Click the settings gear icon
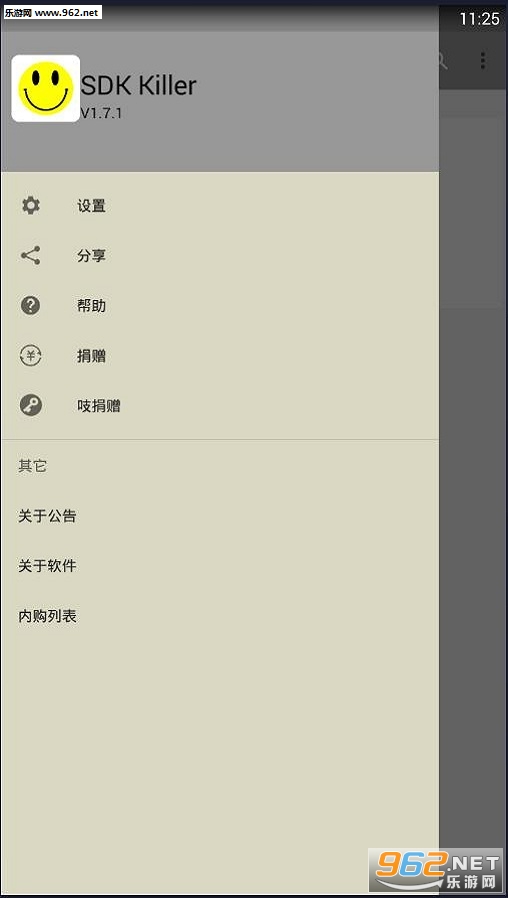Screen dimensions: 508x898 click(30, 206)
